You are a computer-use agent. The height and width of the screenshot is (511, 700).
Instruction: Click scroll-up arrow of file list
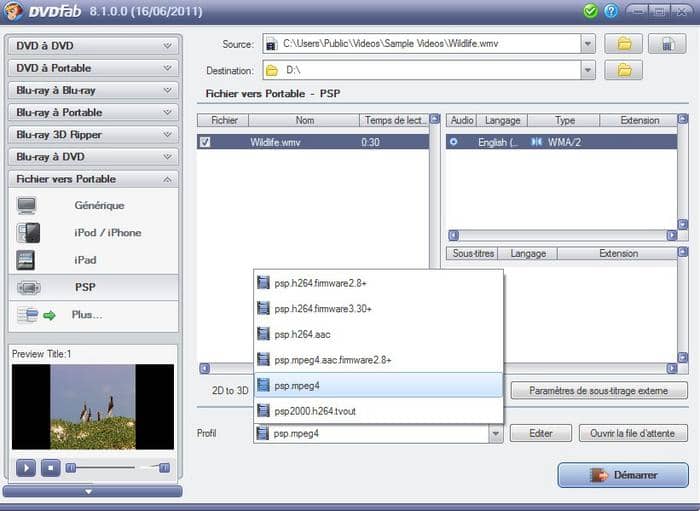pos(434,119)
